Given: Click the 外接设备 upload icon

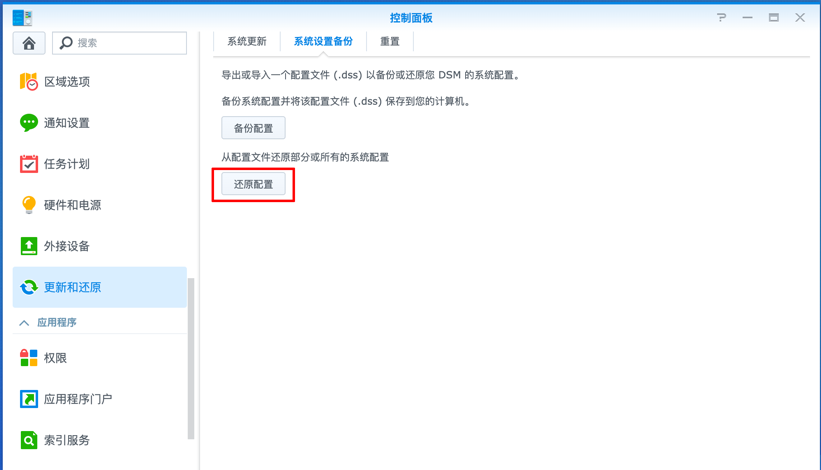Looking at the screenshot, I should click(x=29, y=246).
